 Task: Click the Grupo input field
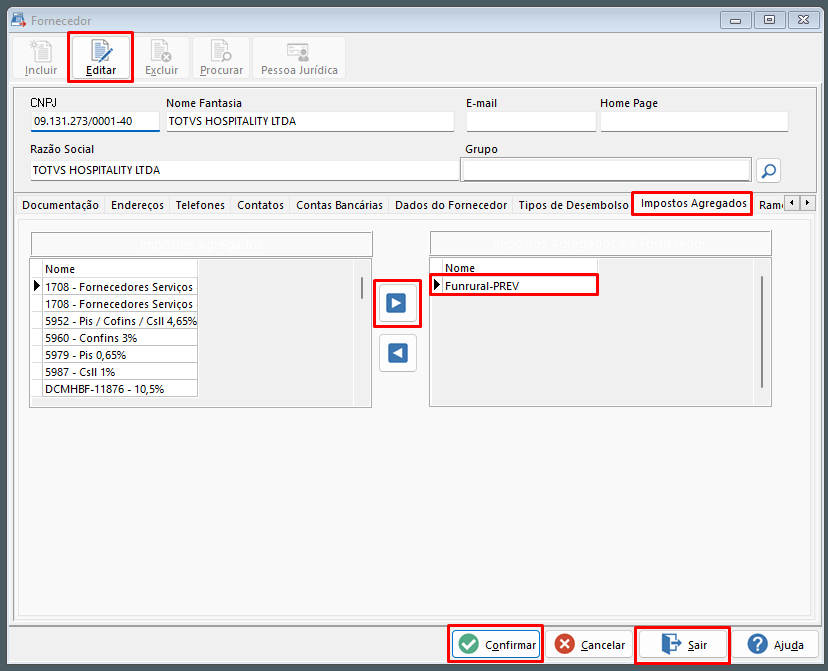tap(606, 170)
